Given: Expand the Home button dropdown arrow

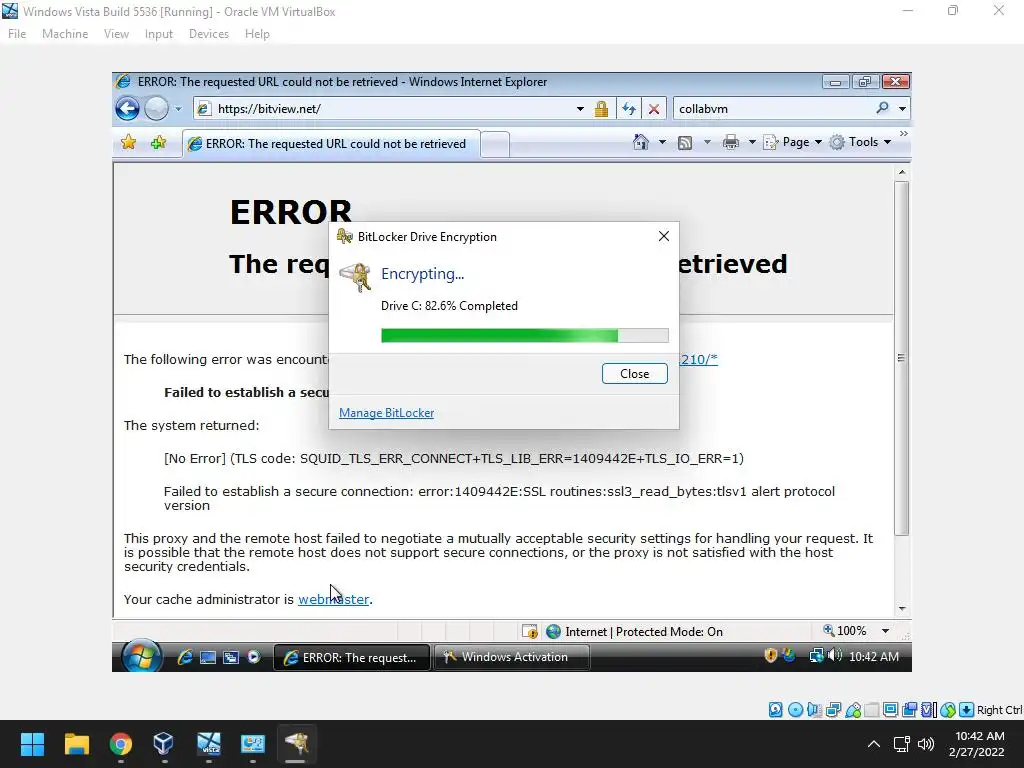Looking at the screenshot, I should (662, 142).
